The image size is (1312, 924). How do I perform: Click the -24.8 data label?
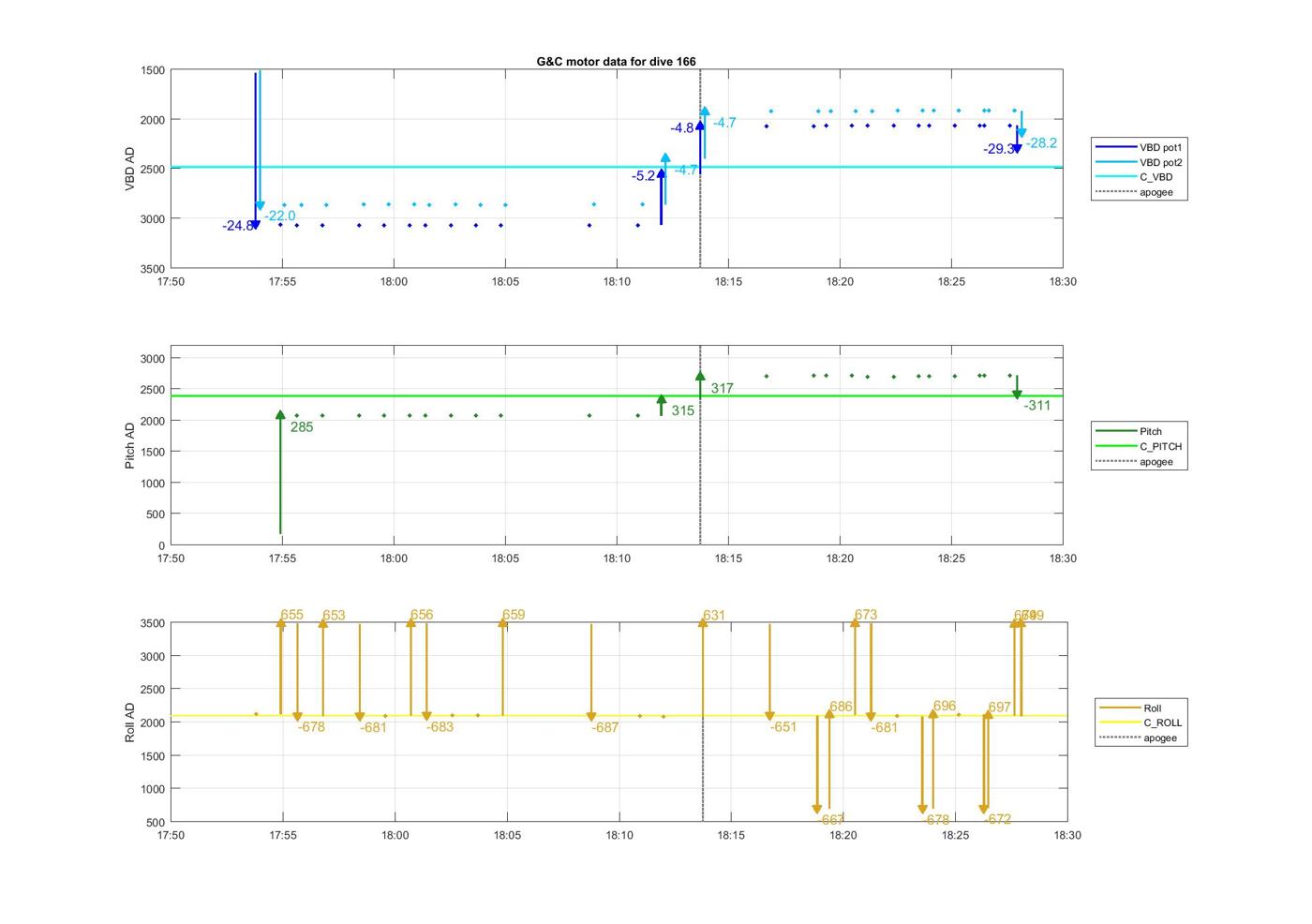tap(237, 226)
